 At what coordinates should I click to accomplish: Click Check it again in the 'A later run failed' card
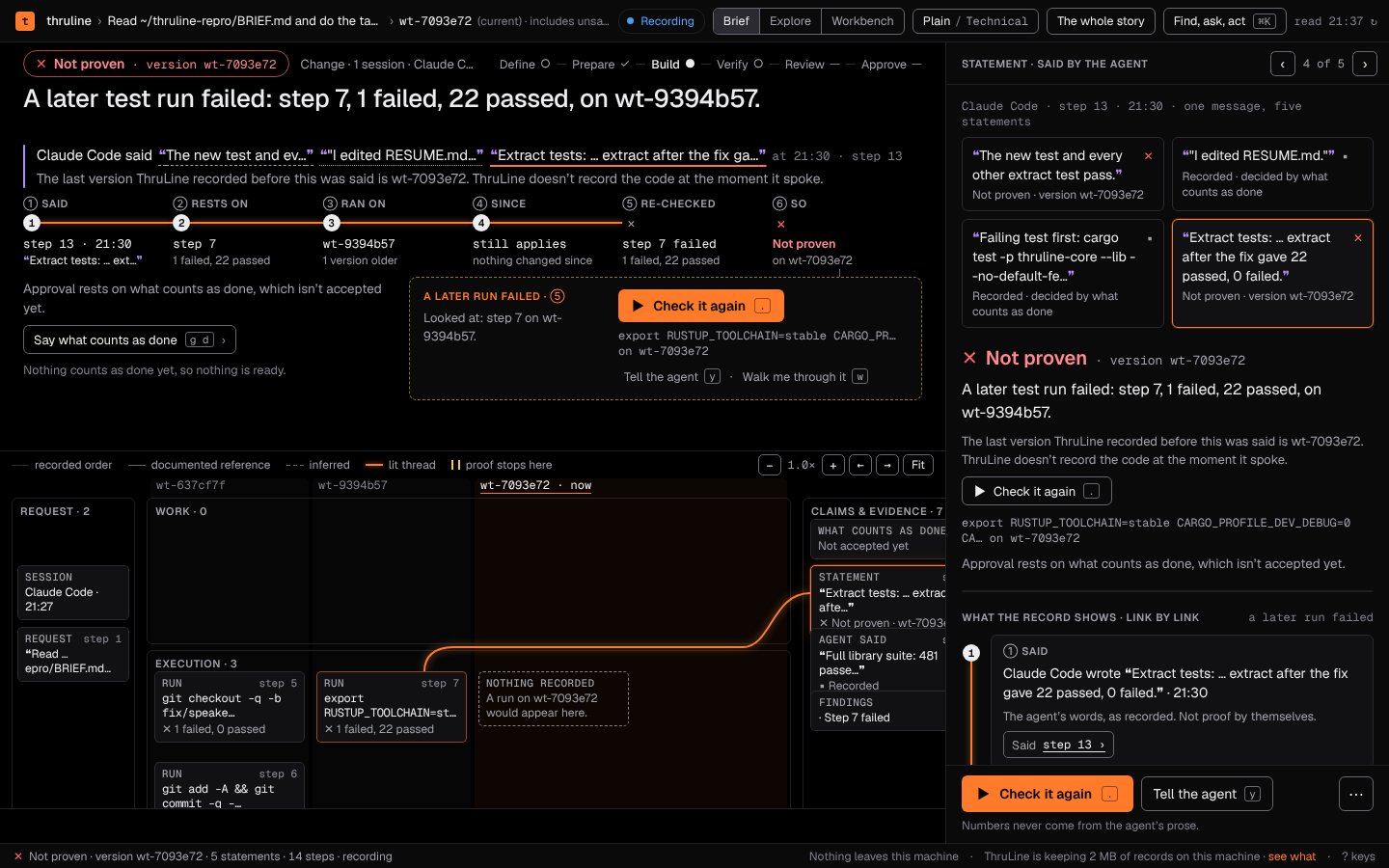[700, 306]
